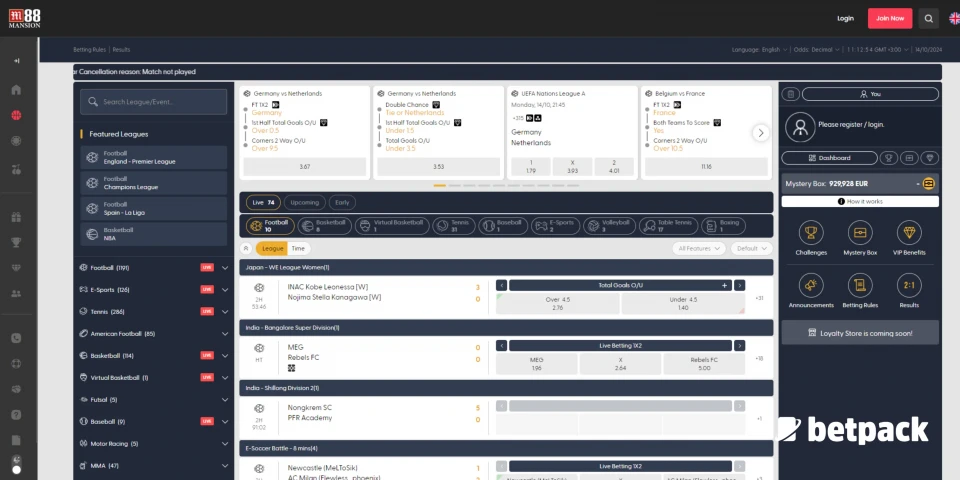Open Results 2:1 icon
The image size is (960, 480).
(x=909, y=285)
